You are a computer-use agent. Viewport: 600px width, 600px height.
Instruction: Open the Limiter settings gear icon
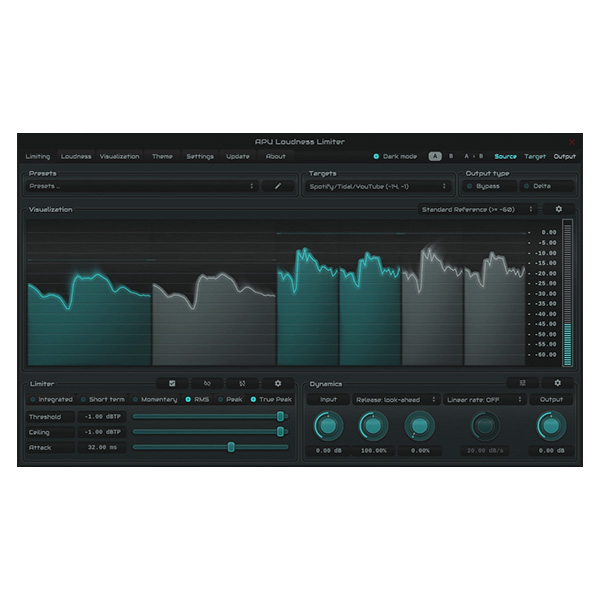278,383
